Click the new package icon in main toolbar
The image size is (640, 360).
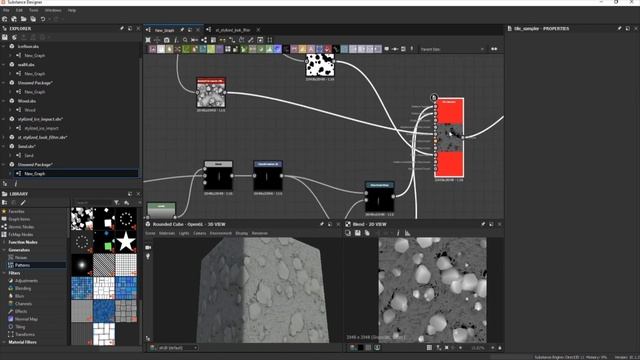click(x=4, y=19)
